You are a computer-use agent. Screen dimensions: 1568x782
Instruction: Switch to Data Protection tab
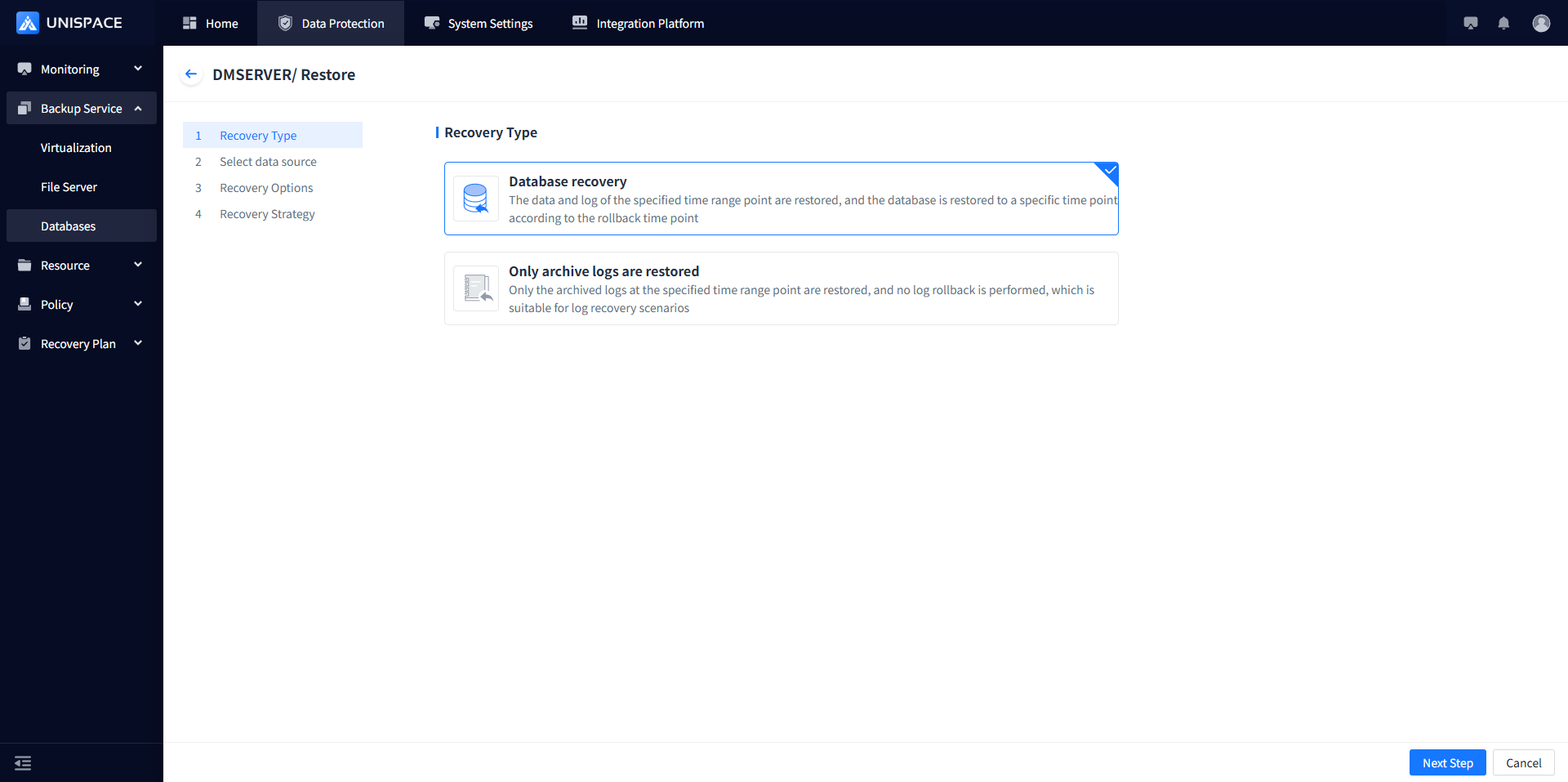(331, 23)
